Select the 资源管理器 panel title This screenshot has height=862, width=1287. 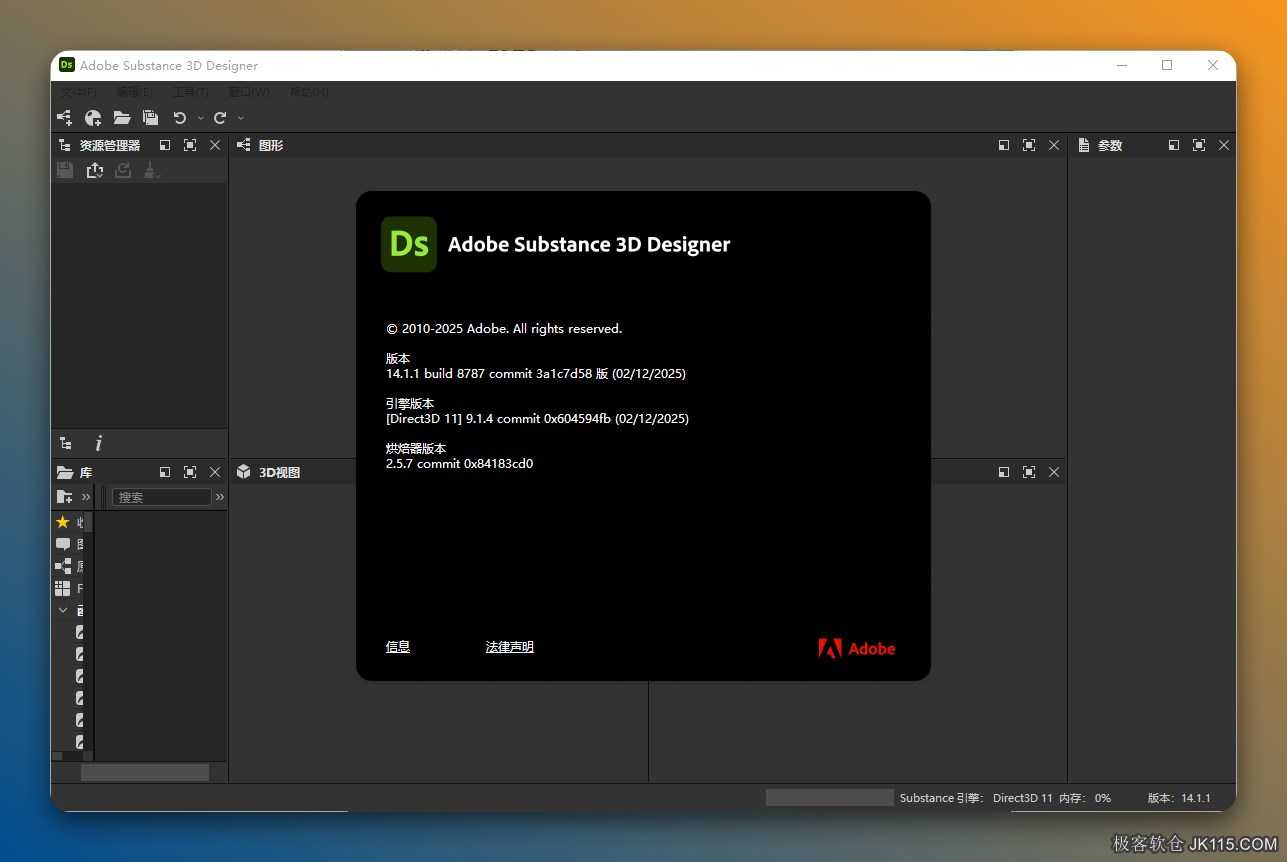click(x=110, y=145)
